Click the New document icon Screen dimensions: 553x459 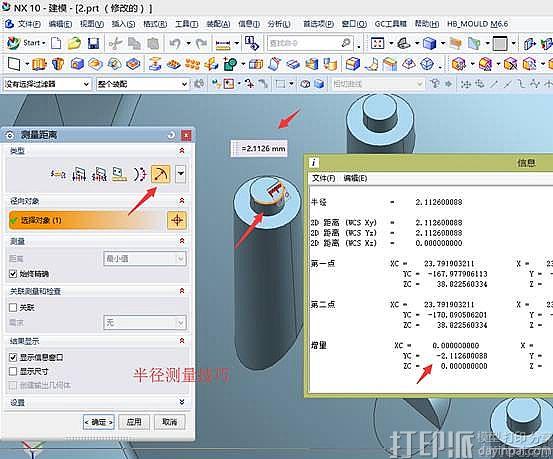point(56,43)
